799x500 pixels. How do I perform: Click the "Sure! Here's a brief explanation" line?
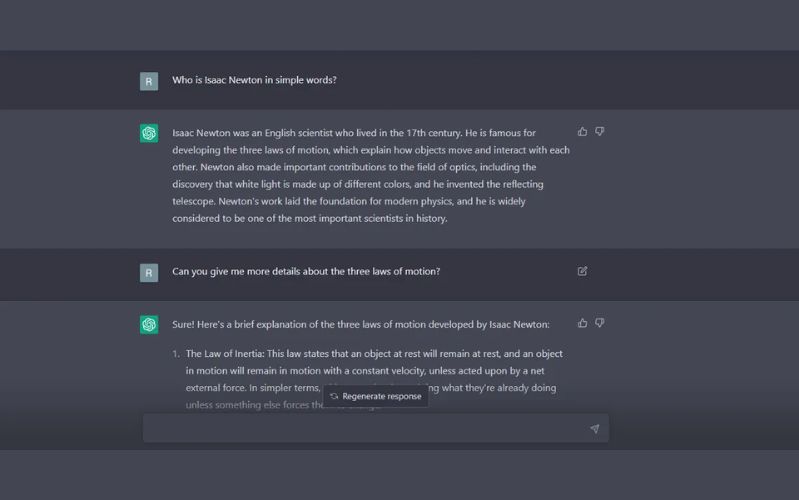coord(361,324)
